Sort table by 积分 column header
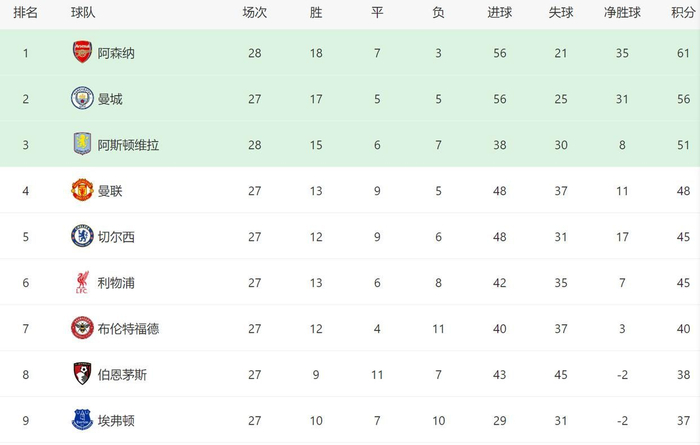Screen dimensions: 700x445 [x=685, y=13]
